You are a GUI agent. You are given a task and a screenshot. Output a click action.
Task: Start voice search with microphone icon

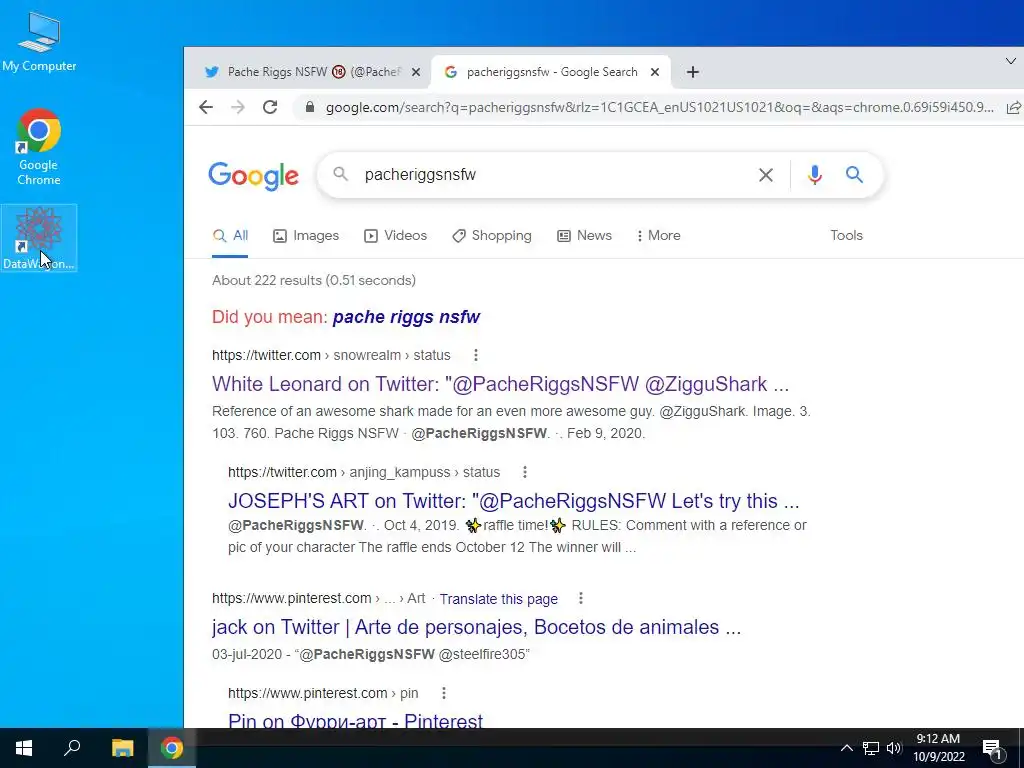pos(814,174)
